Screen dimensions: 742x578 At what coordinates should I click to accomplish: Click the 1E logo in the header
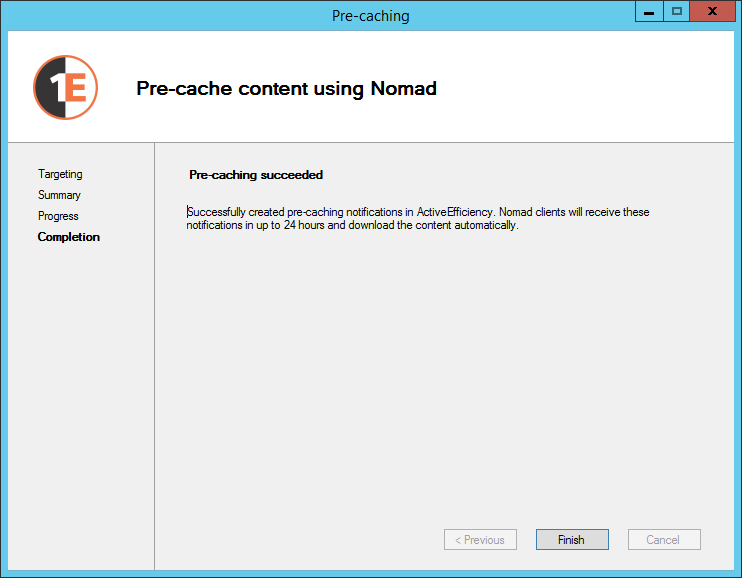pyautogui.click(x=65, y=88)
